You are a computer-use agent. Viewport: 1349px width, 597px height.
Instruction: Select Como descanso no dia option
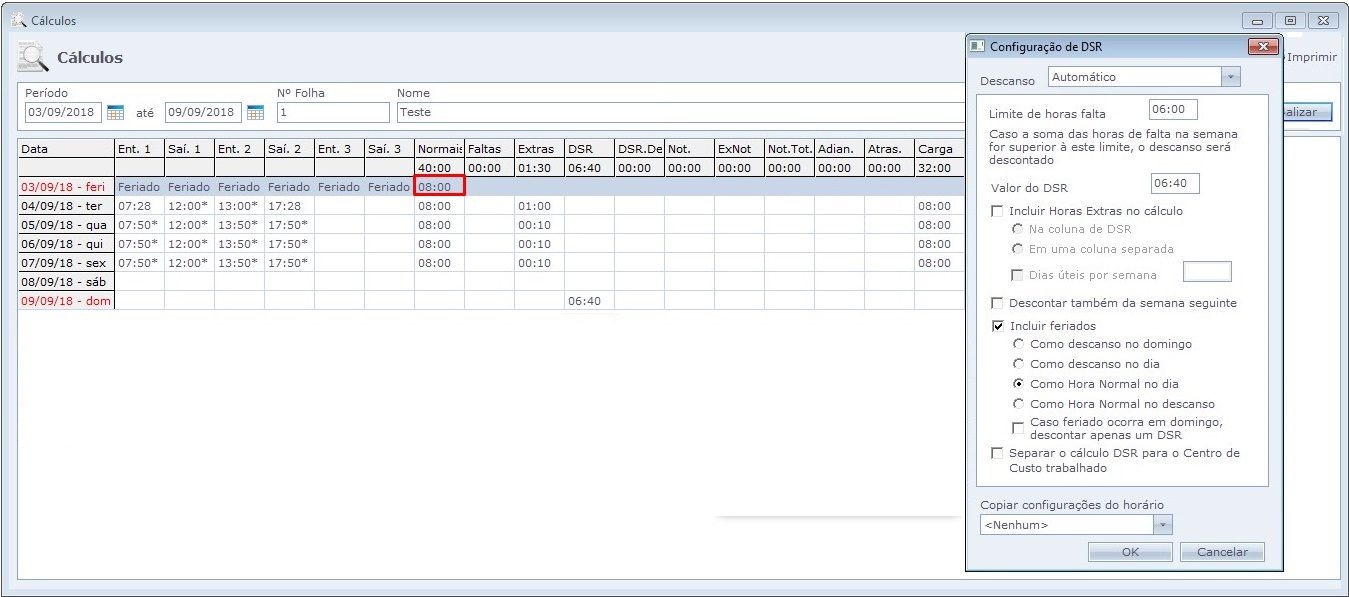point(1018,364)
